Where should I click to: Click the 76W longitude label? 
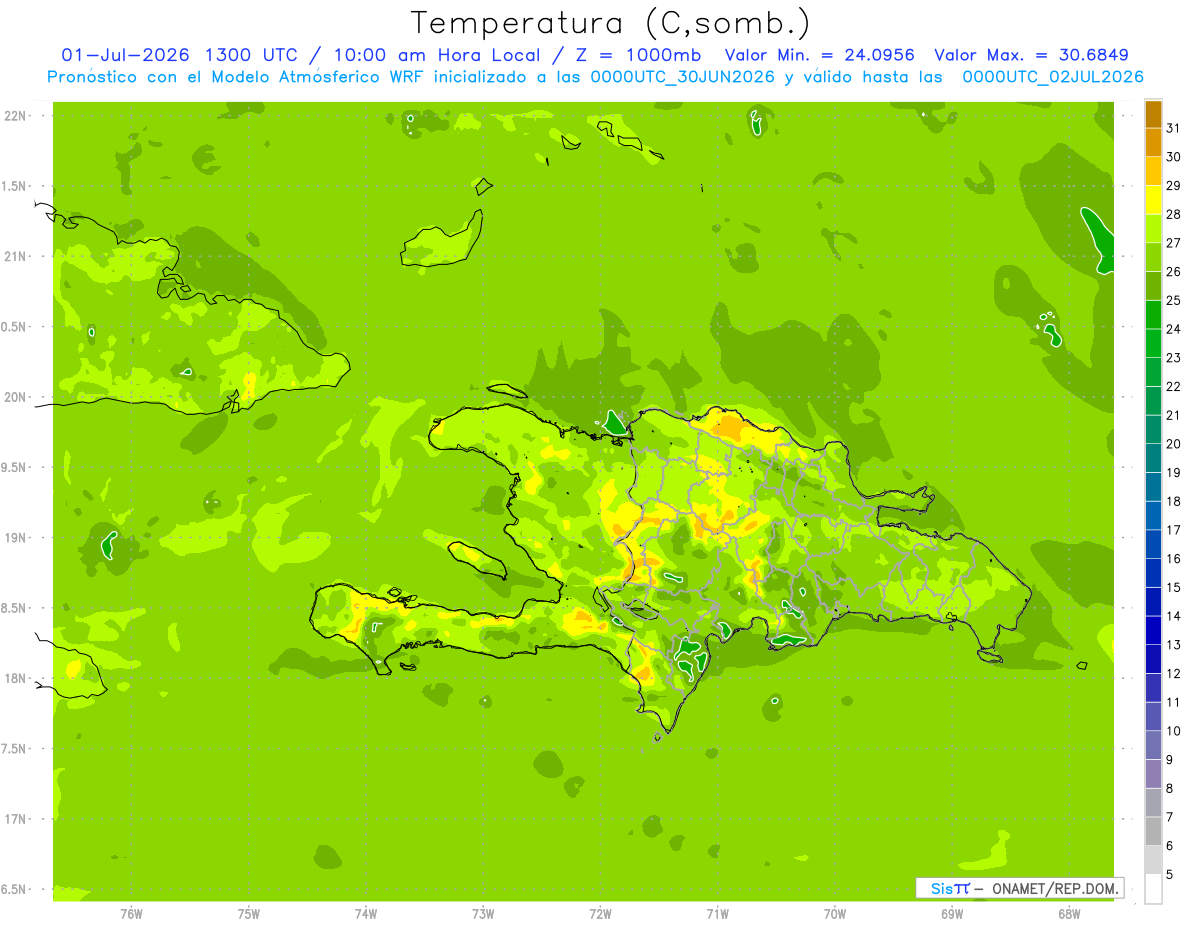pos(131,914)
